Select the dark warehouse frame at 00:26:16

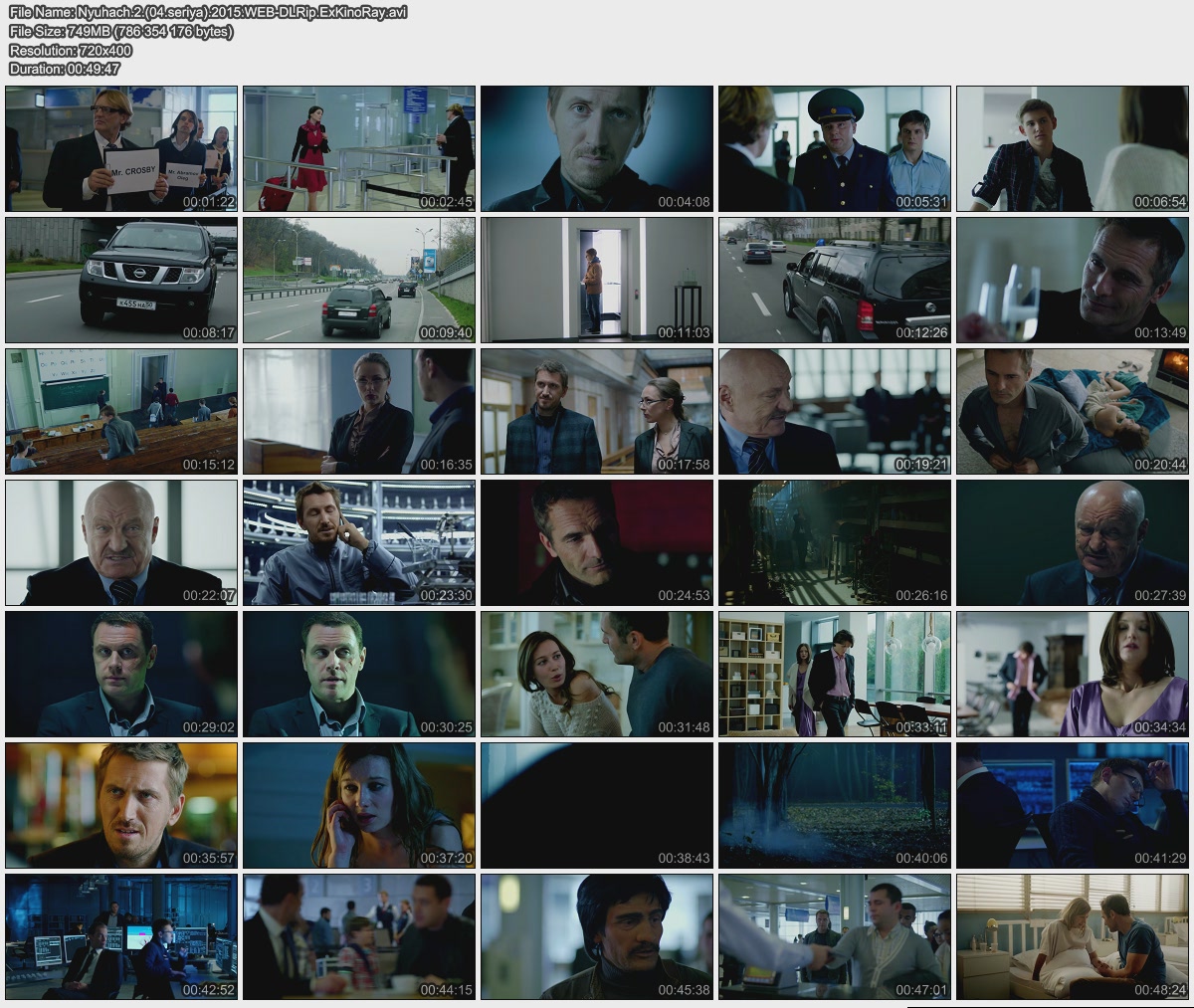834,542
